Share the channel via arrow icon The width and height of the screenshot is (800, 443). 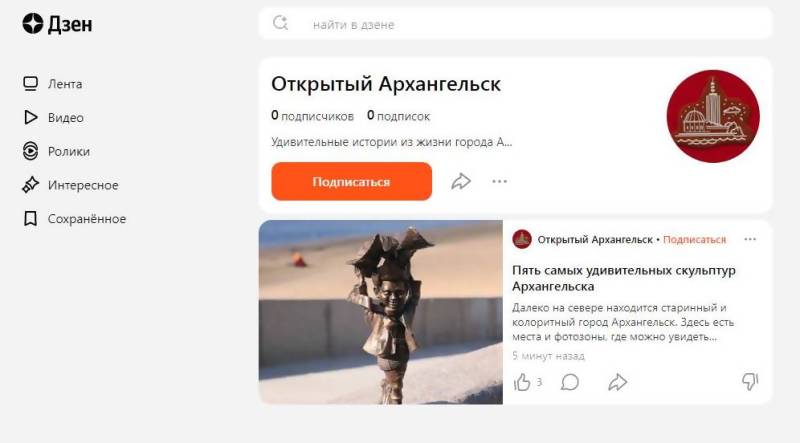click(461, 181)
